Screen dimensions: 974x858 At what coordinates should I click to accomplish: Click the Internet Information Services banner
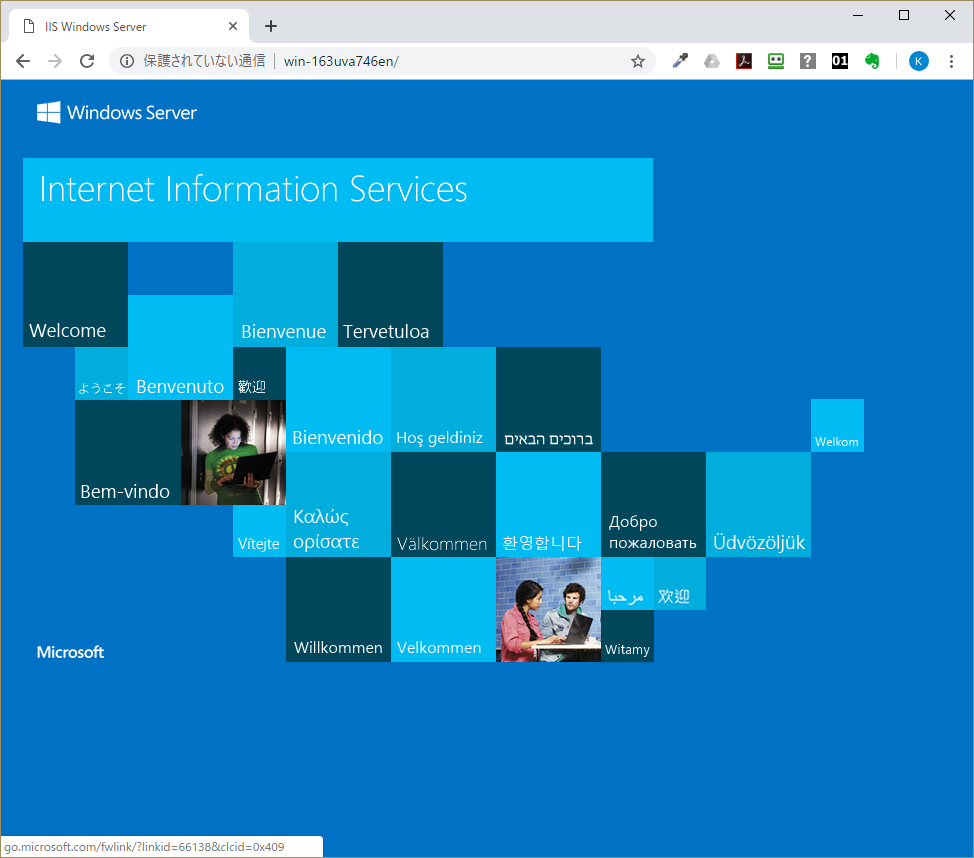click(x=337, y=199)
